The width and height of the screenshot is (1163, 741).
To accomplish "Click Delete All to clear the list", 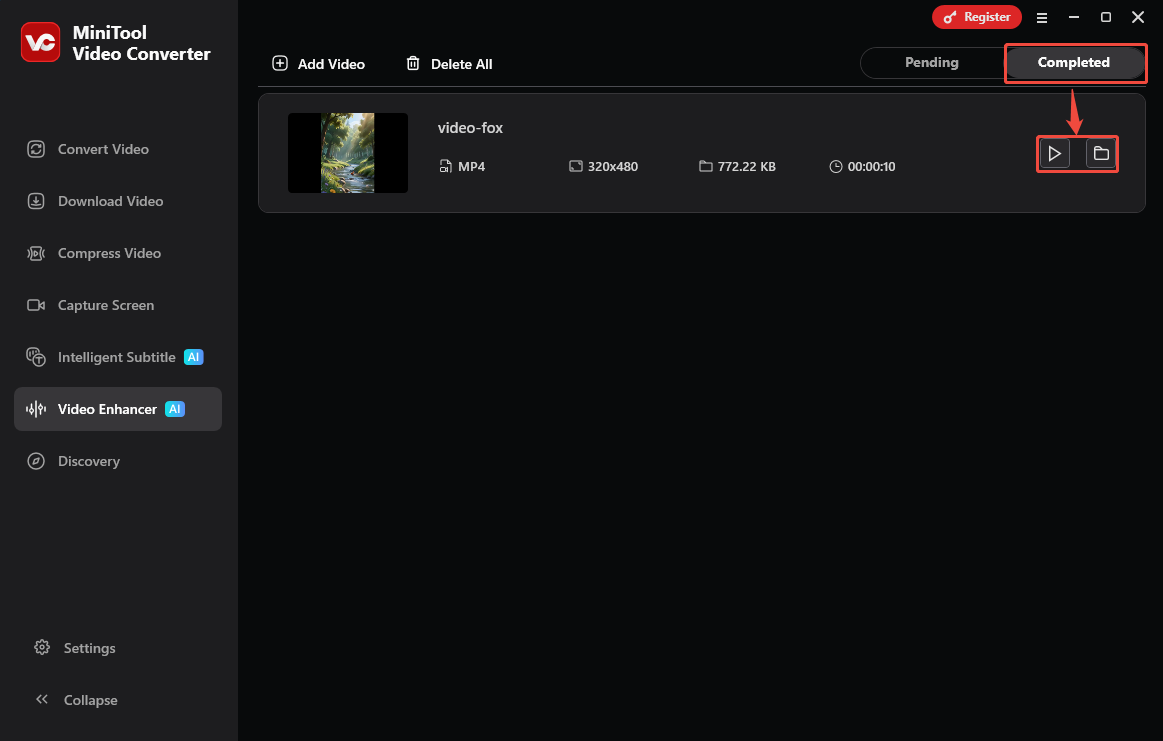I will [449, 64].
